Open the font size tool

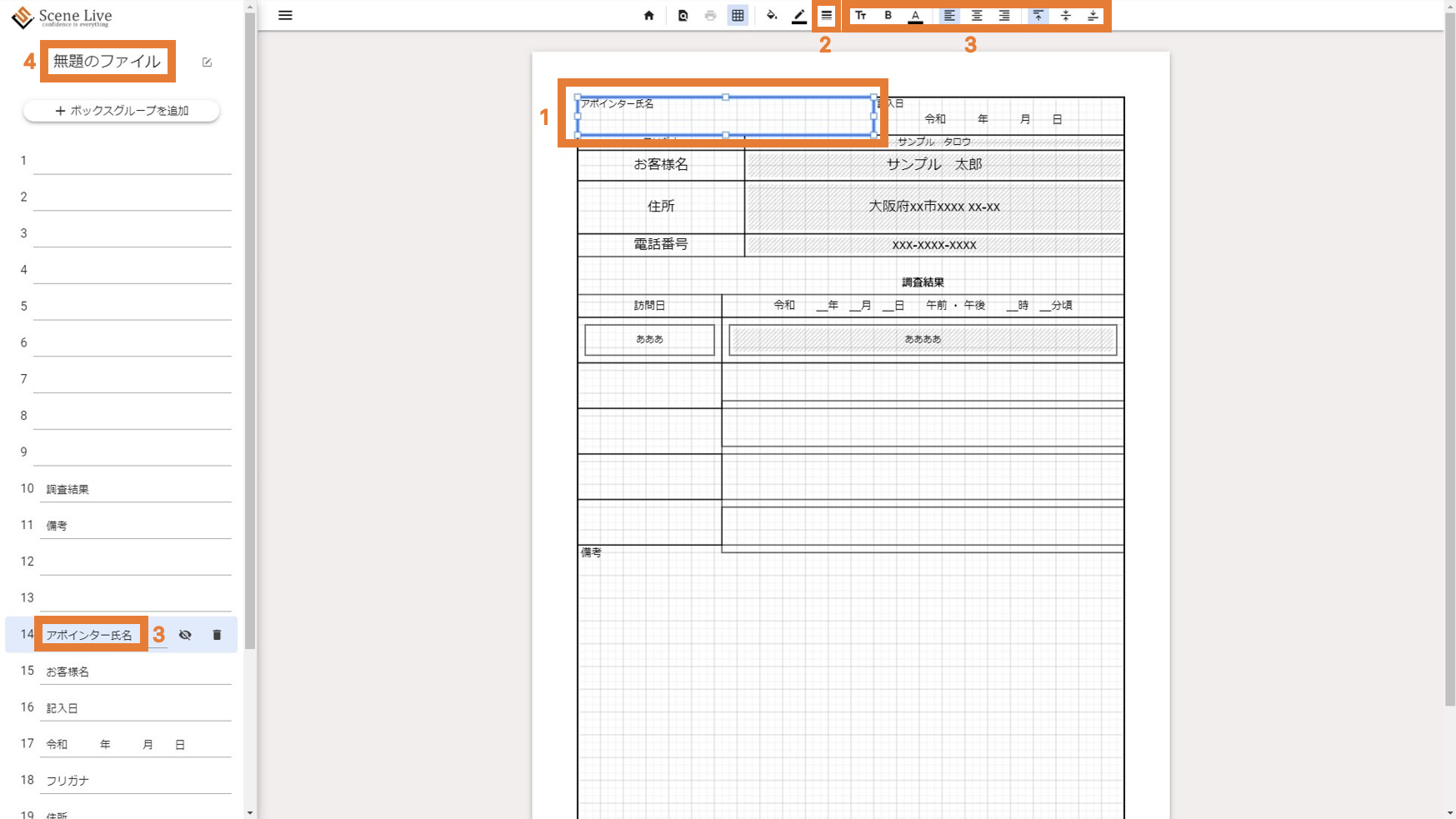tap(861, 16)
